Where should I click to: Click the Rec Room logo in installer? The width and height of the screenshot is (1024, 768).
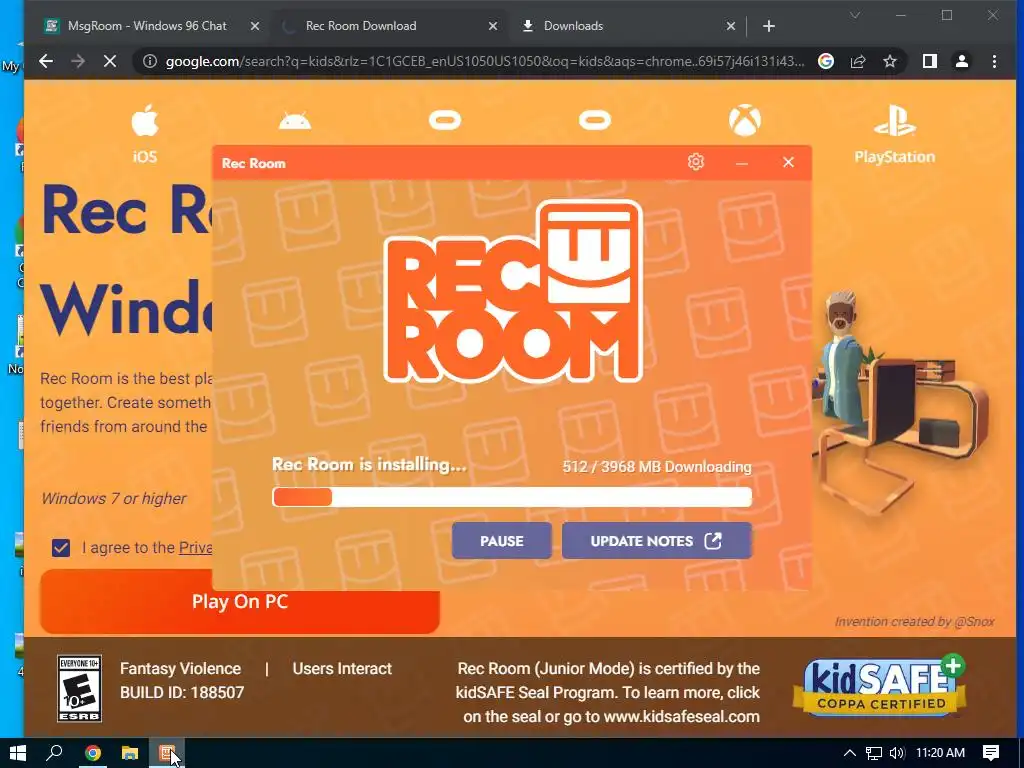point(513,291)
